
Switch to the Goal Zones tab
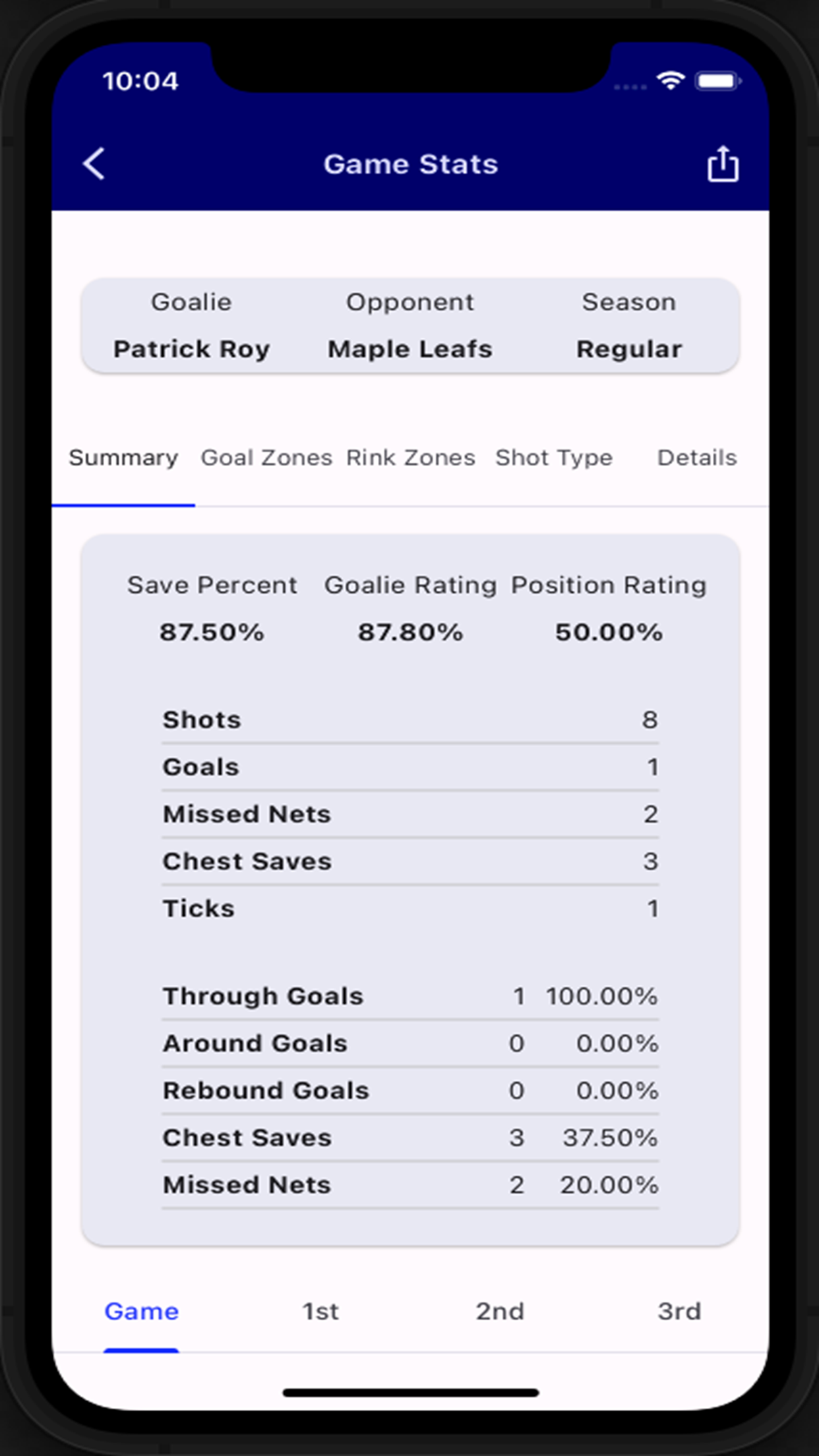click(x=266, y=458)
